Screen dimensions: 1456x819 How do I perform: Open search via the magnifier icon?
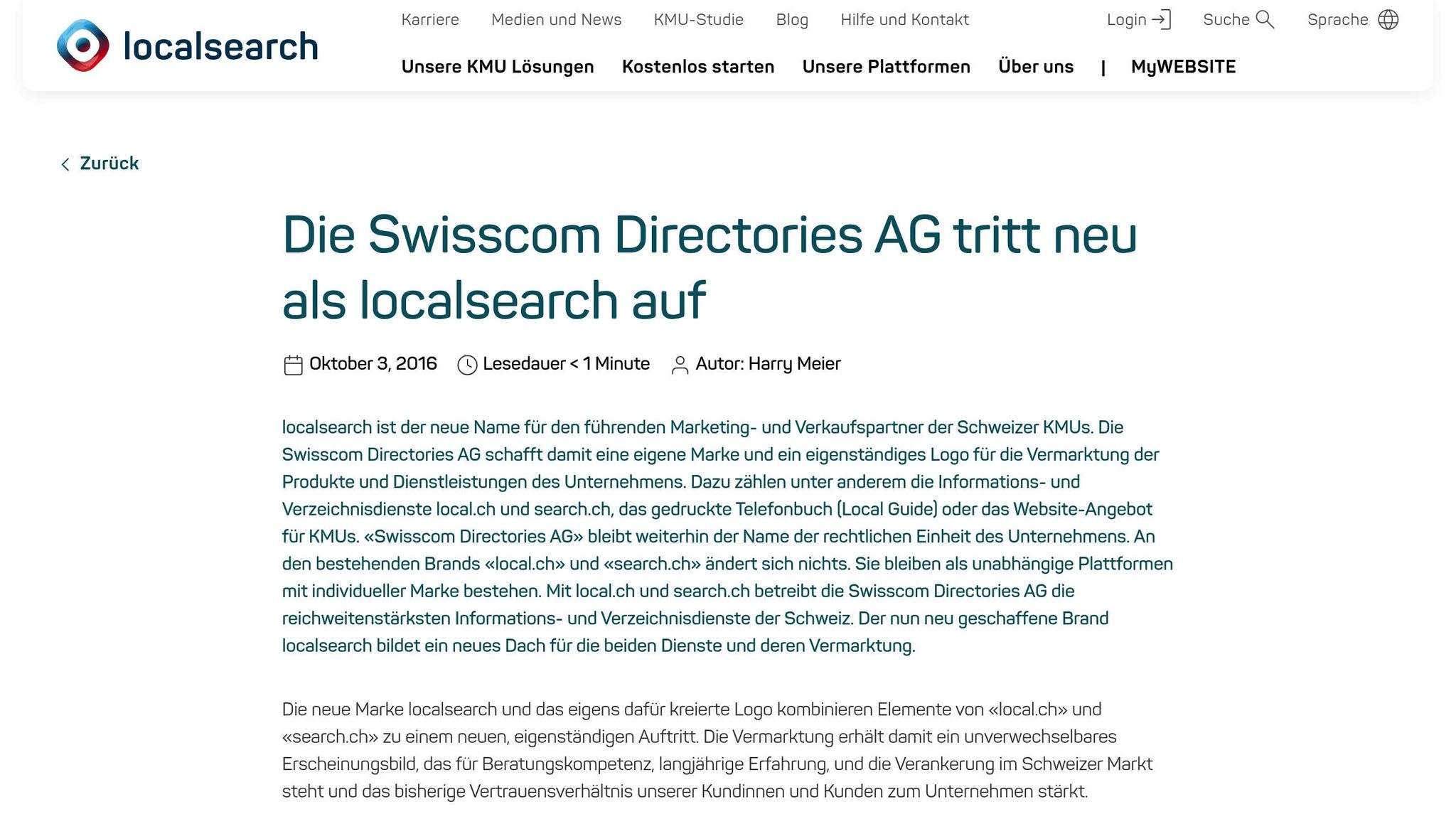coord(1265,19)
